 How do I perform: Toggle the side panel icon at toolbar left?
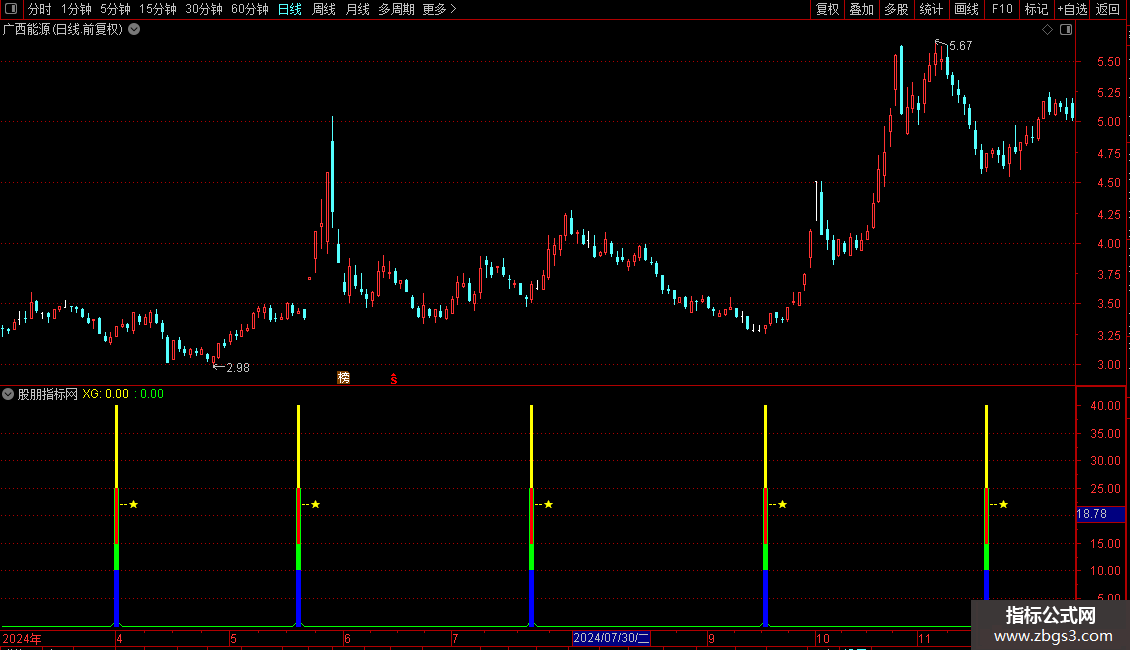[11, 9]
